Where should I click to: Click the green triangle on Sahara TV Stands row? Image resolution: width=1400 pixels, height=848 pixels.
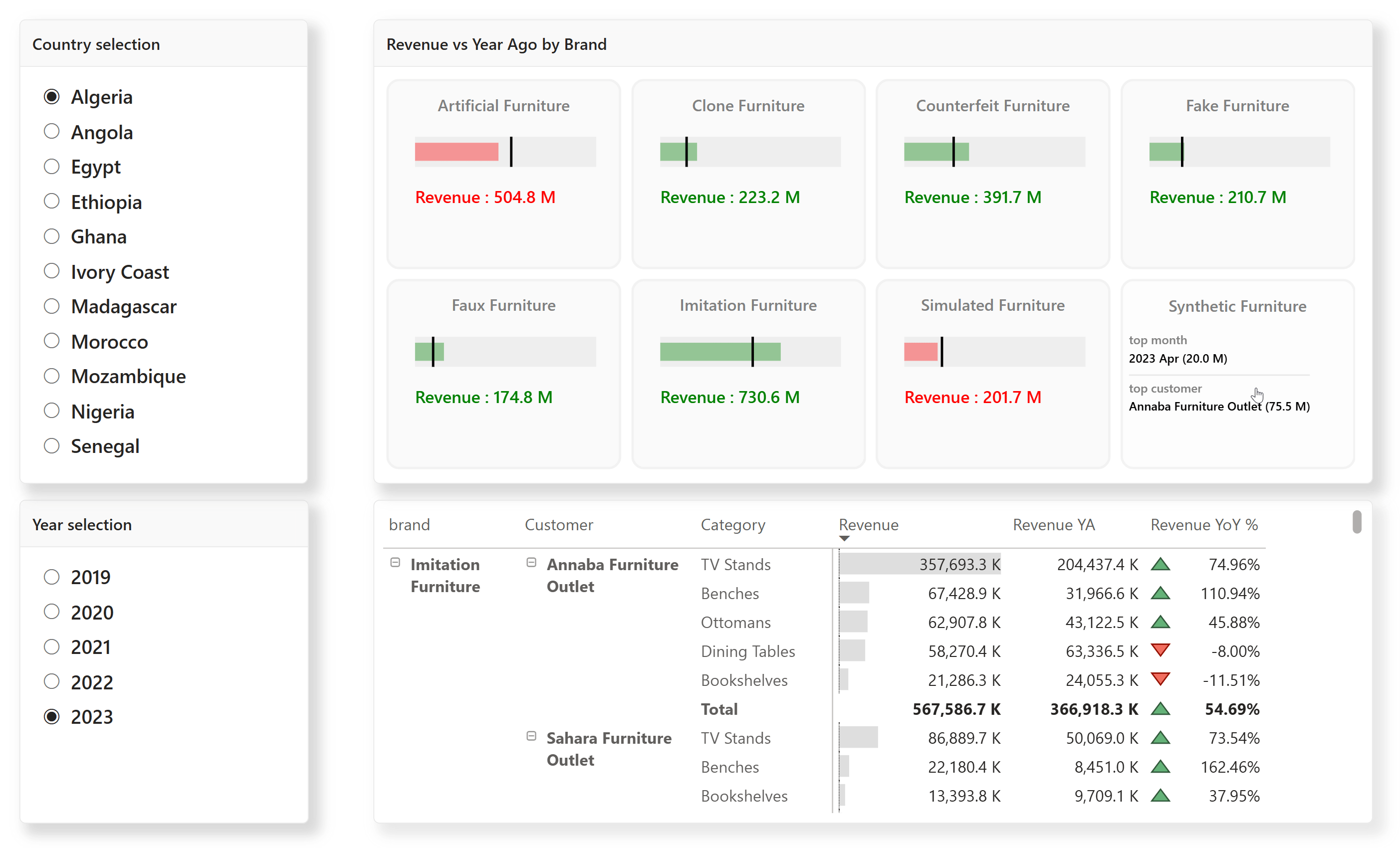coord(1162,738)
